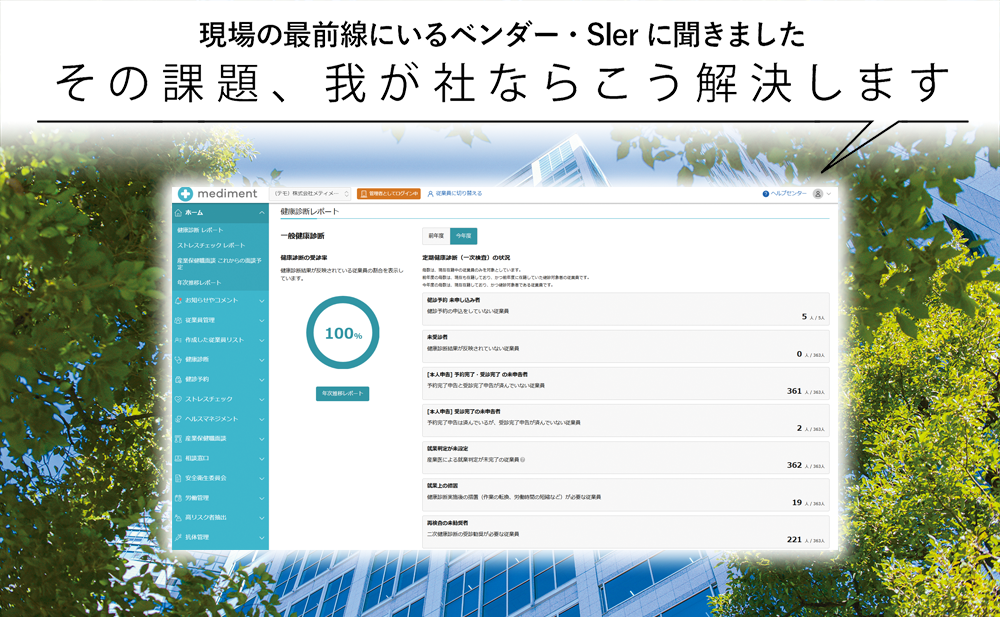Expand the ヘルスマネジメント chevron
Screen dimensions: 1000x617
261,419
